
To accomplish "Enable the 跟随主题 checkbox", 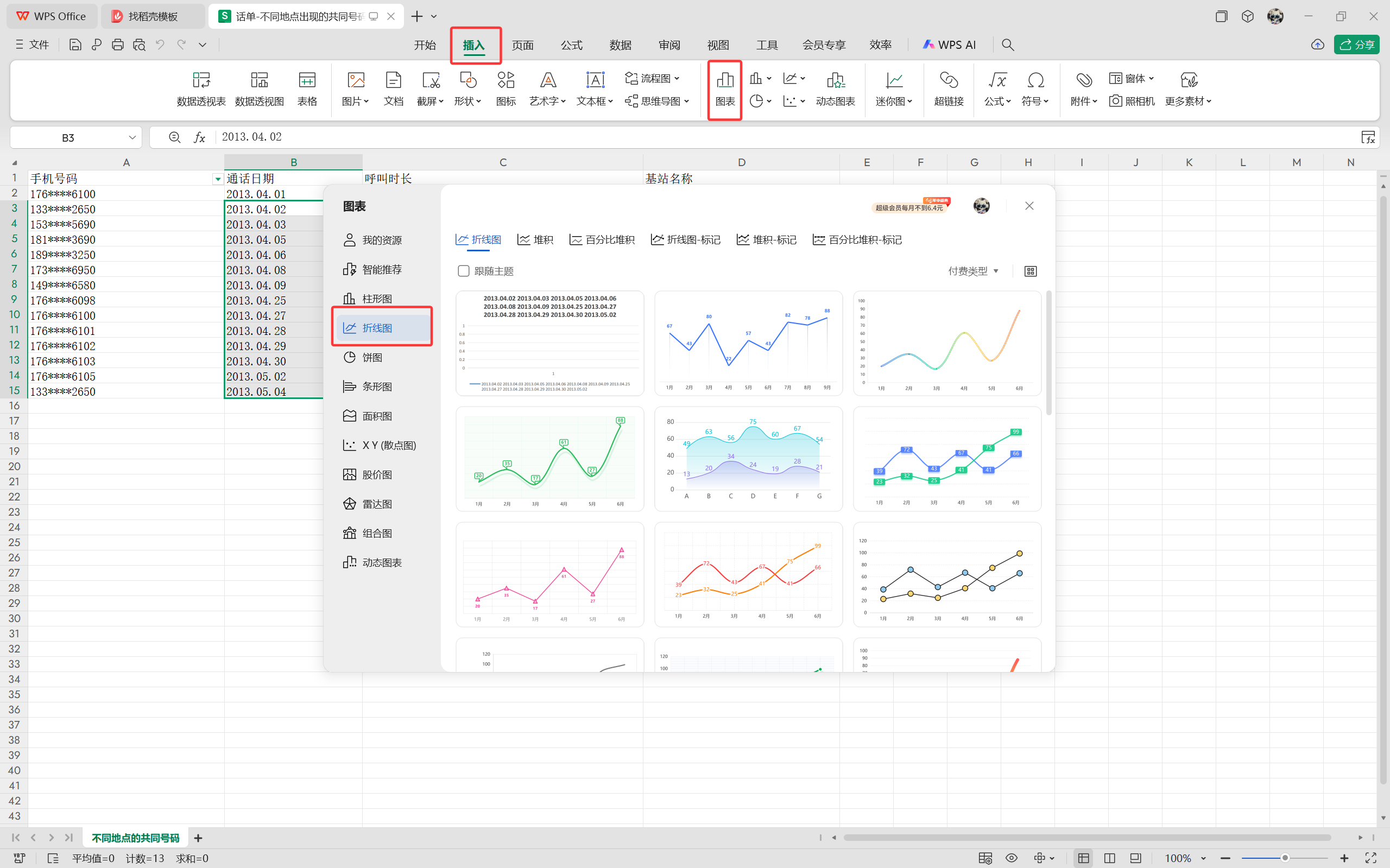I will (463, 271).
